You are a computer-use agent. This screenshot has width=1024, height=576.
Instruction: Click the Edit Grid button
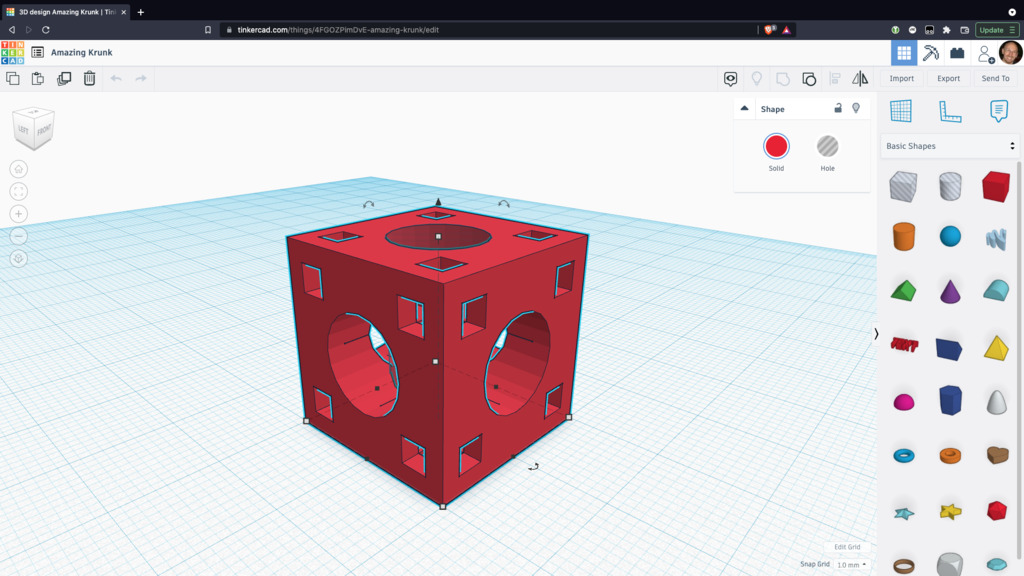tap(847, 547)
